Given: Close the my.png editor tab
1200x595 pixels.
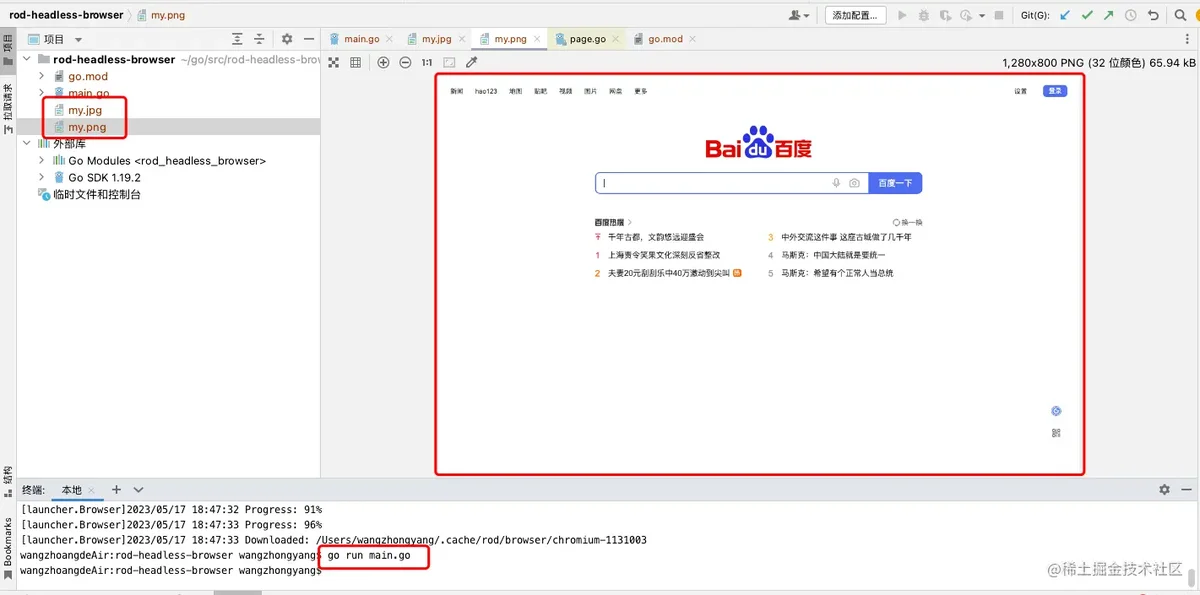Looking at the screenshot, I should click(538, 39).
